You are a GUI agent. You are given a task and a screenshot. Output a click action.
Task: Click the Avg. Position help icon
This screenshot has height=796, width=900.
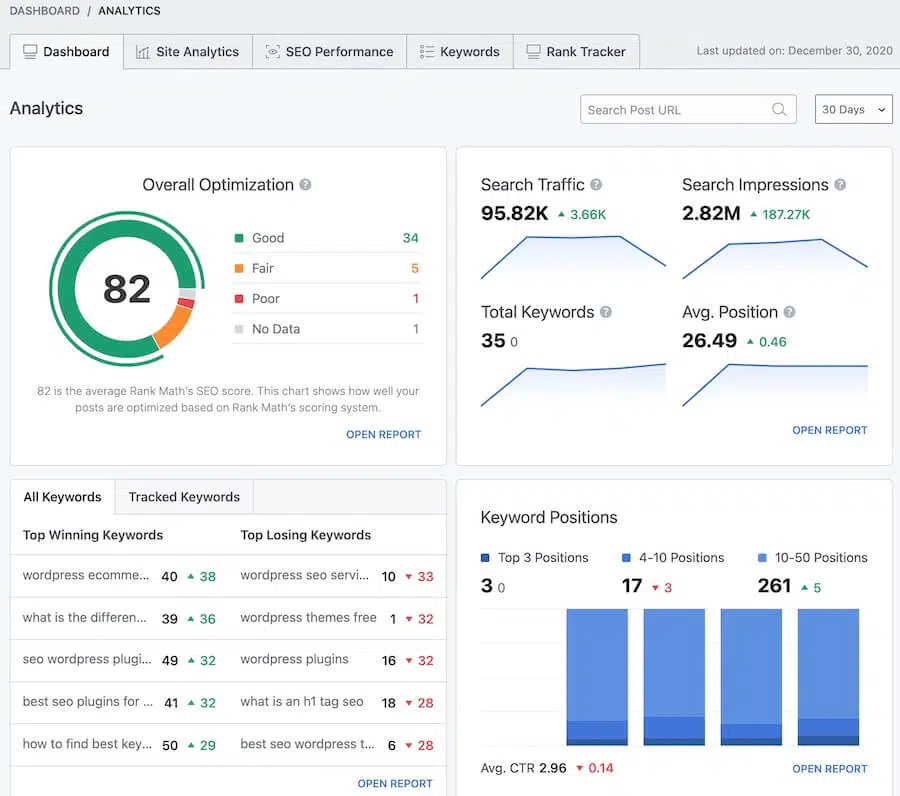point(788,311)
